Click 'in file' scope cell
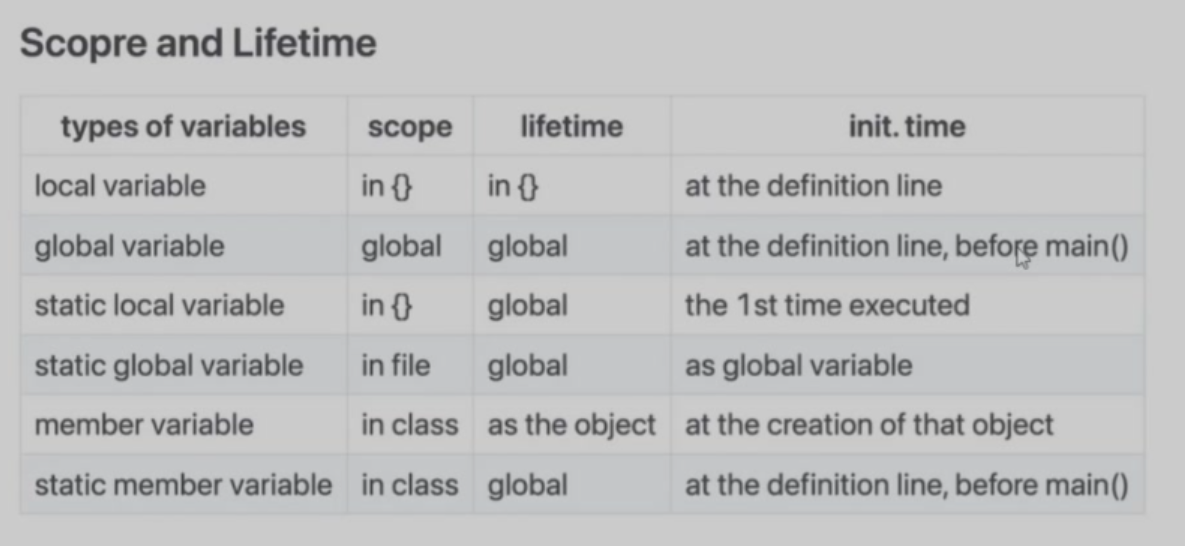 [395, 365]
